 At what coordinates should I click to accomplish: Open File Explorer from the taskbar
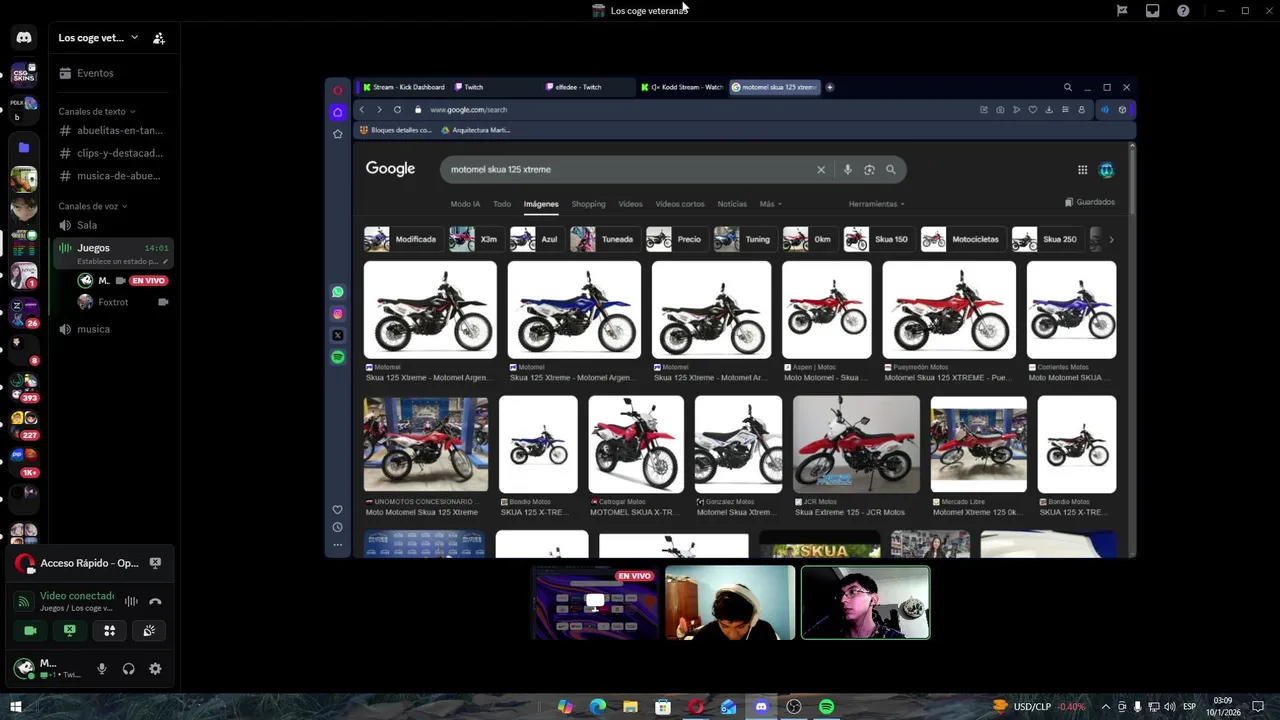(x=630, y=707)
